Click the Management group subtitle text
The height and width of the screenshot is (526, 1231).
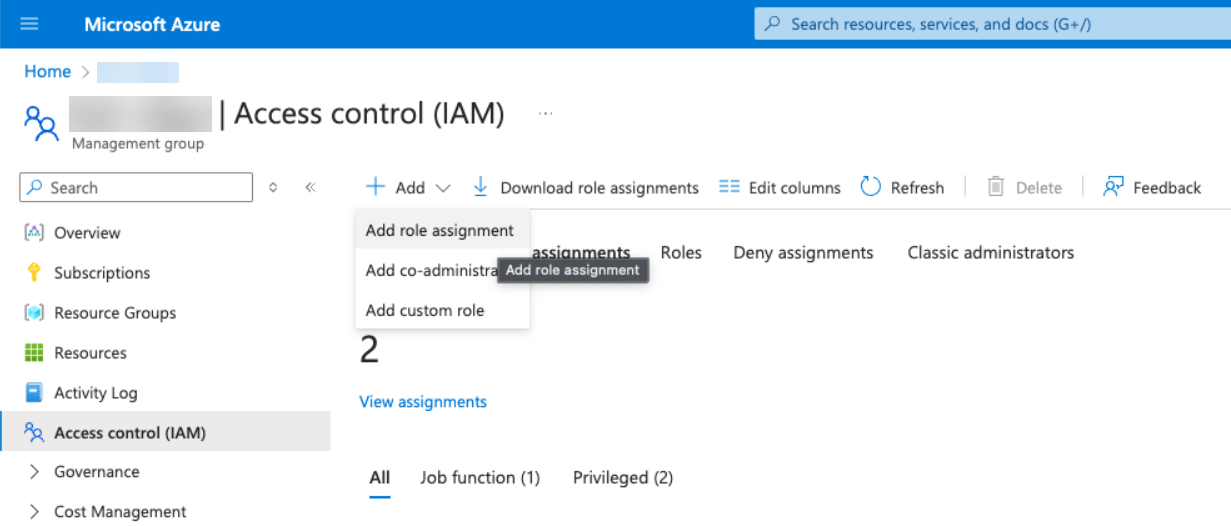pyautogui.click(x=138, y=144)
